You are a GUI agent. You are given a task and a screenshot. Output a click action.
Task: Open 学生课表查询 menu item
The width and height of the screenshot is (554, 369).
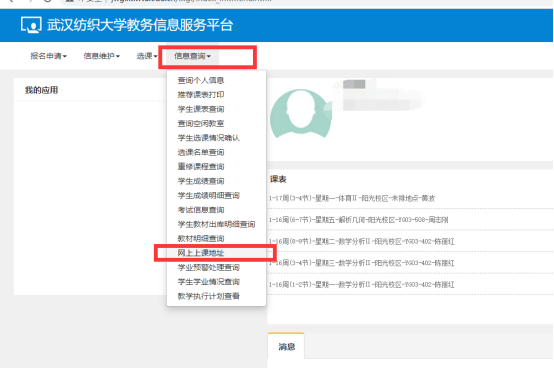[x=201, y=109]
